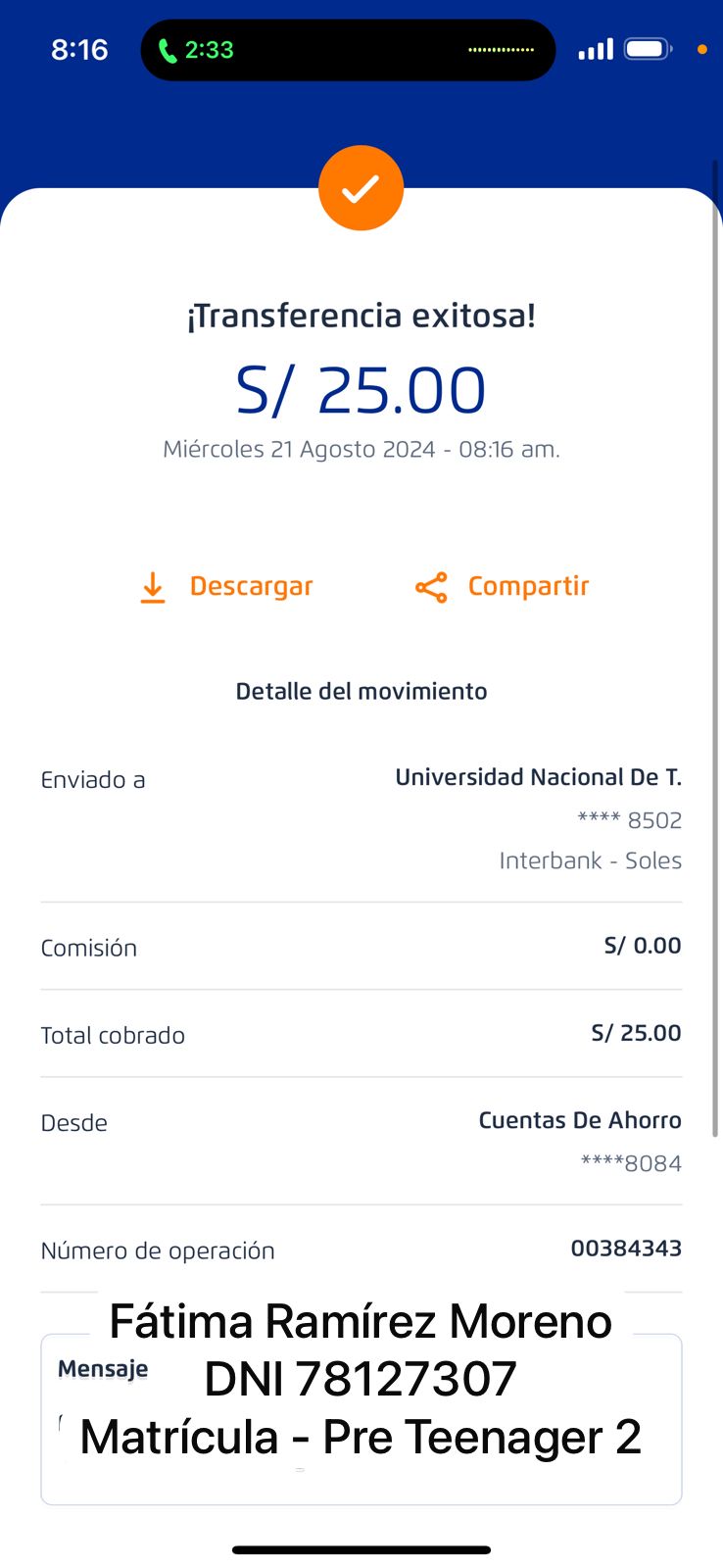Tap the 8:16 status bar clock
Image resolution: width=723 pixels, height=1568 pixels.
tap(79, 50)
